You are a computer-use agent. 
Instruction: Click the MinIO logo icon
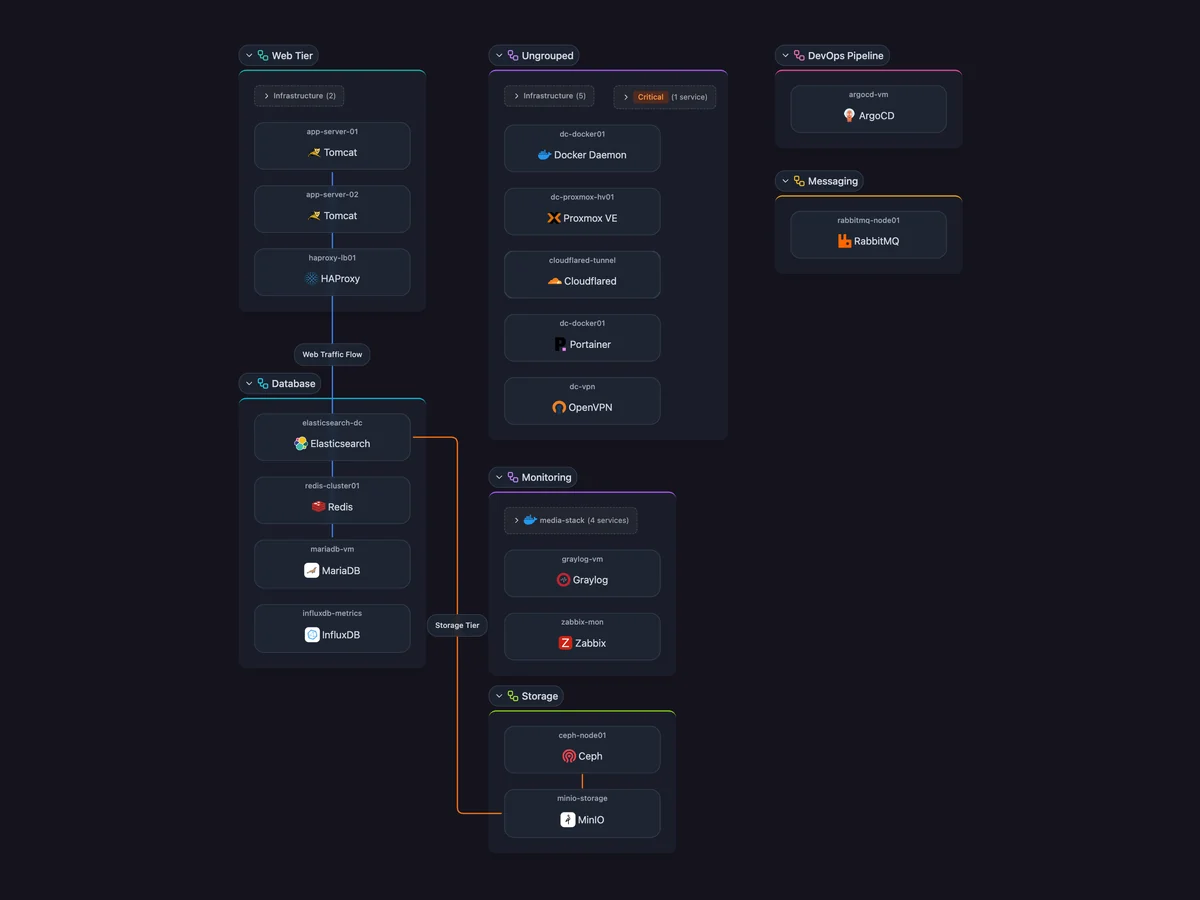[567, 820]
